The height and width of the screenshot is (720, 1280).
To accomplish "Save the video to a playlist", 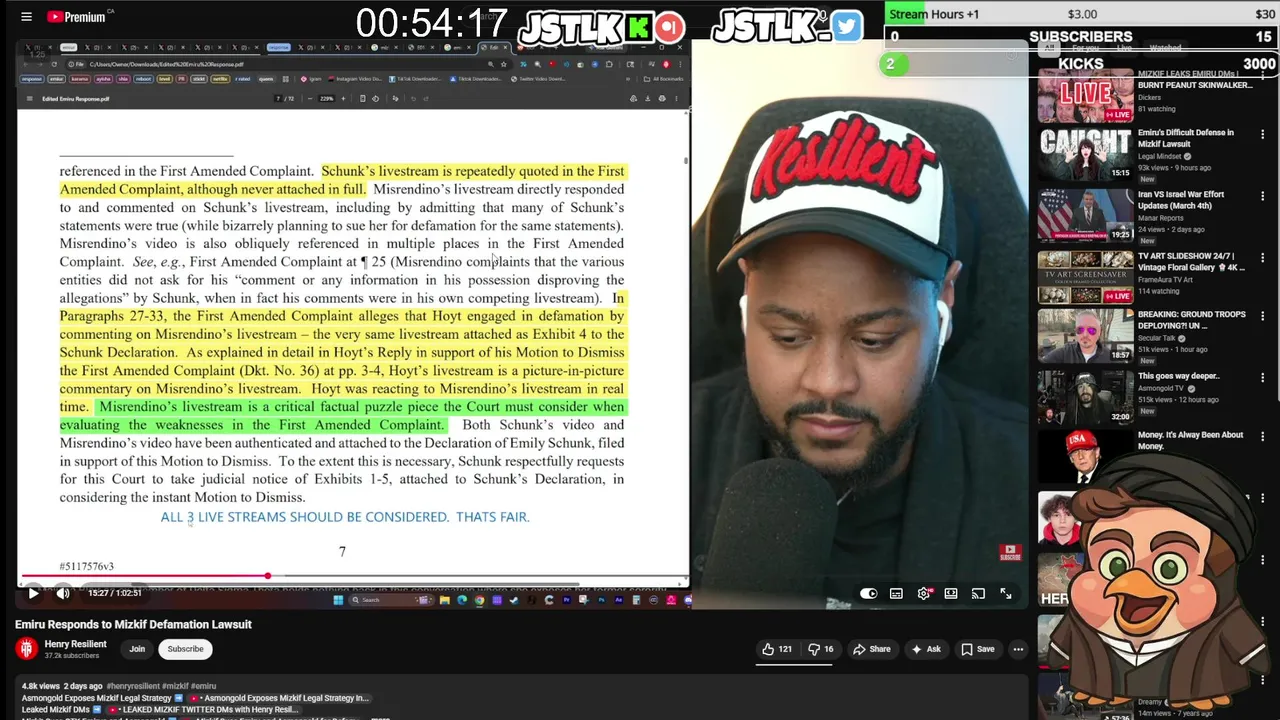I will (978, 649).
